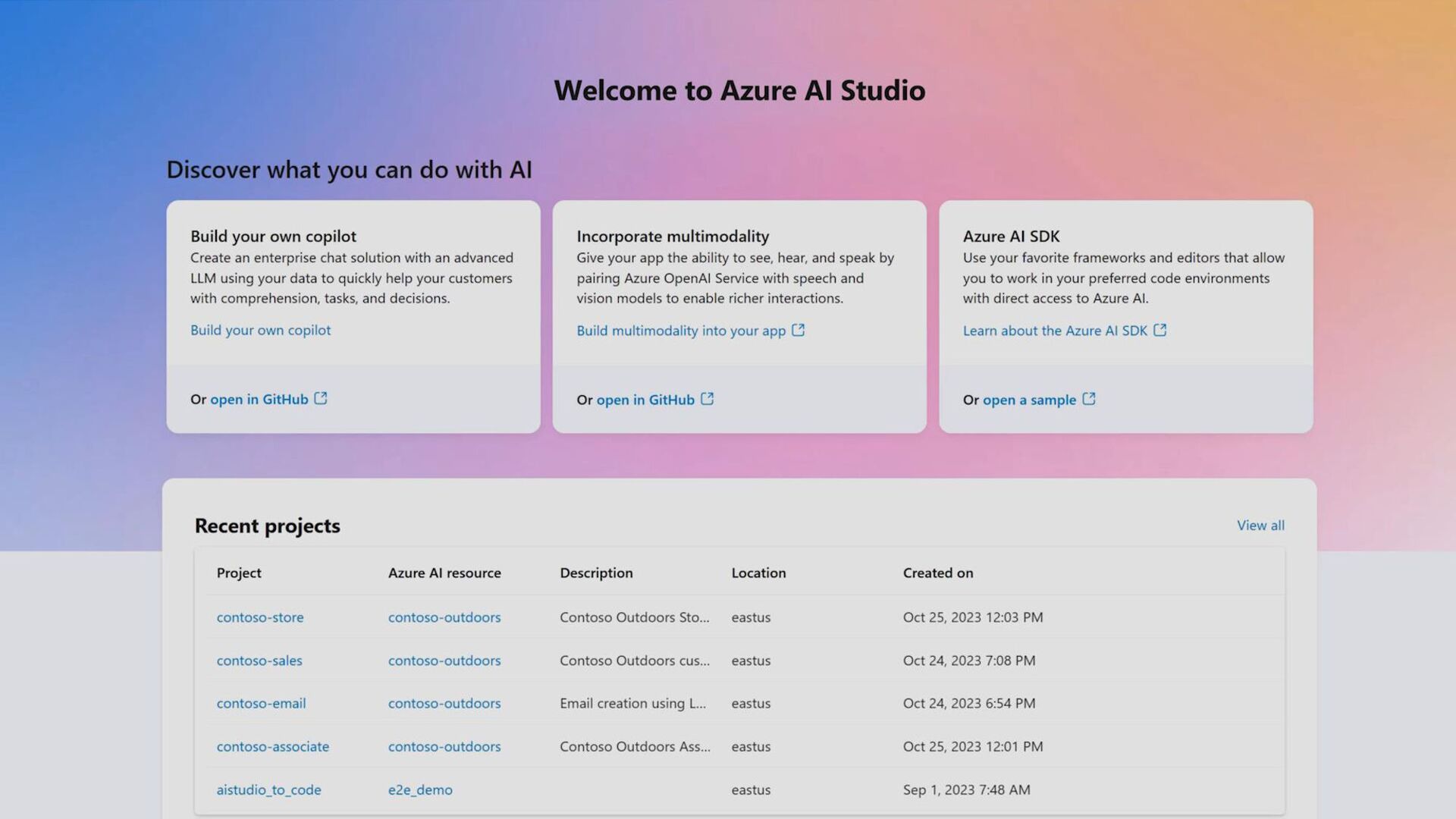The width and height of the screenshot is (1456, 819).
Task: Open the contoso-email project
Action: 261,703
